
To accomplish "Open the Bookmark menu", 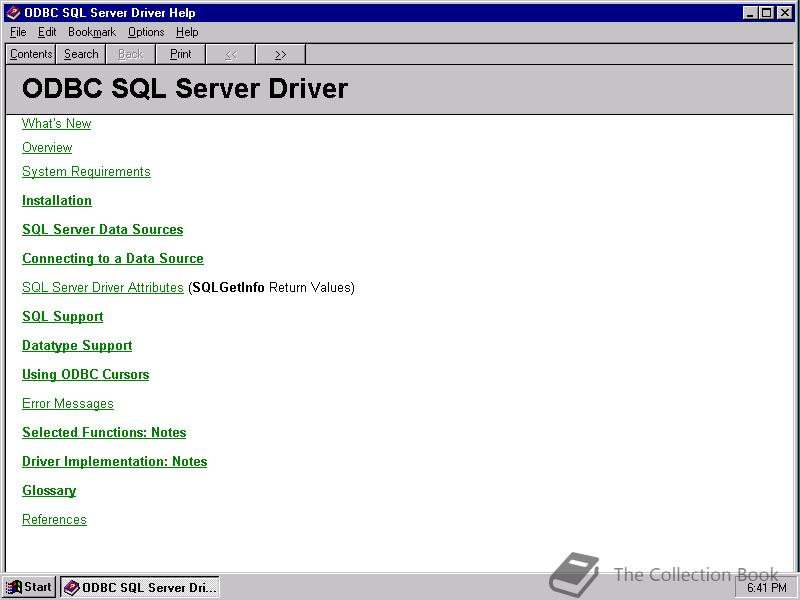I will [x=92, y=32].
